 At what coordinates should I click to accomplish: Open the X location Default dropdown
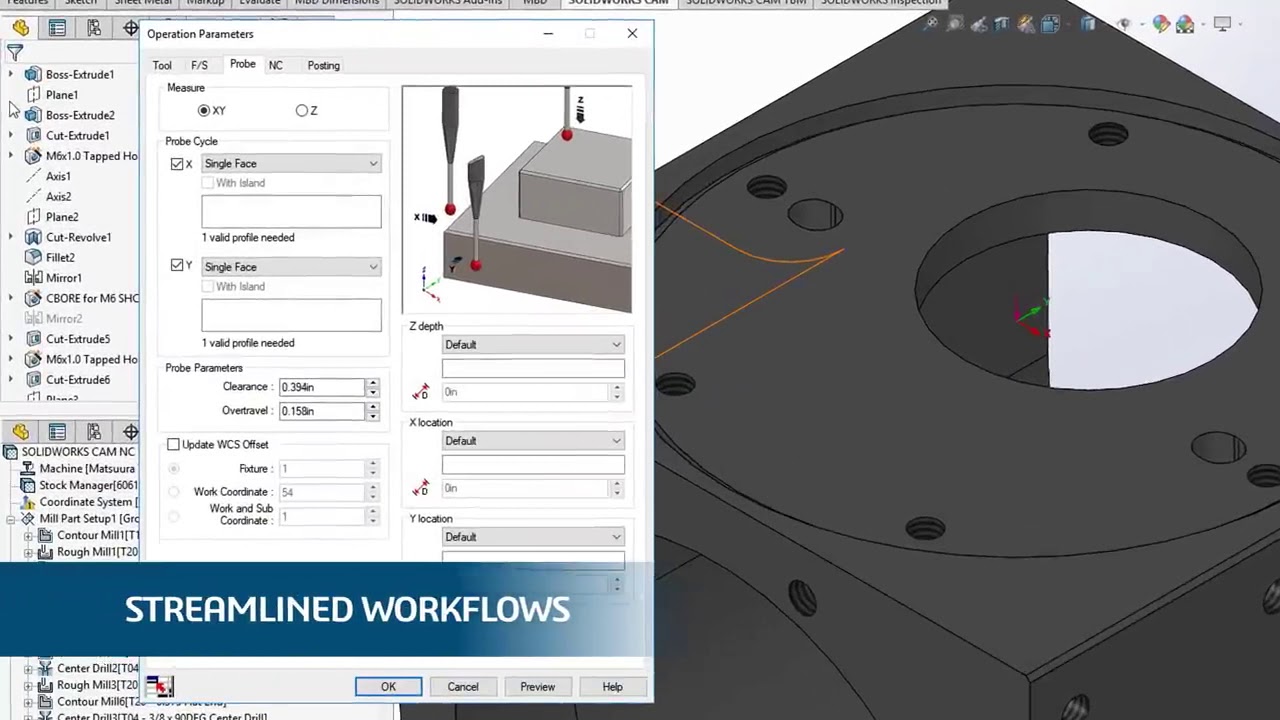[533, 441]
